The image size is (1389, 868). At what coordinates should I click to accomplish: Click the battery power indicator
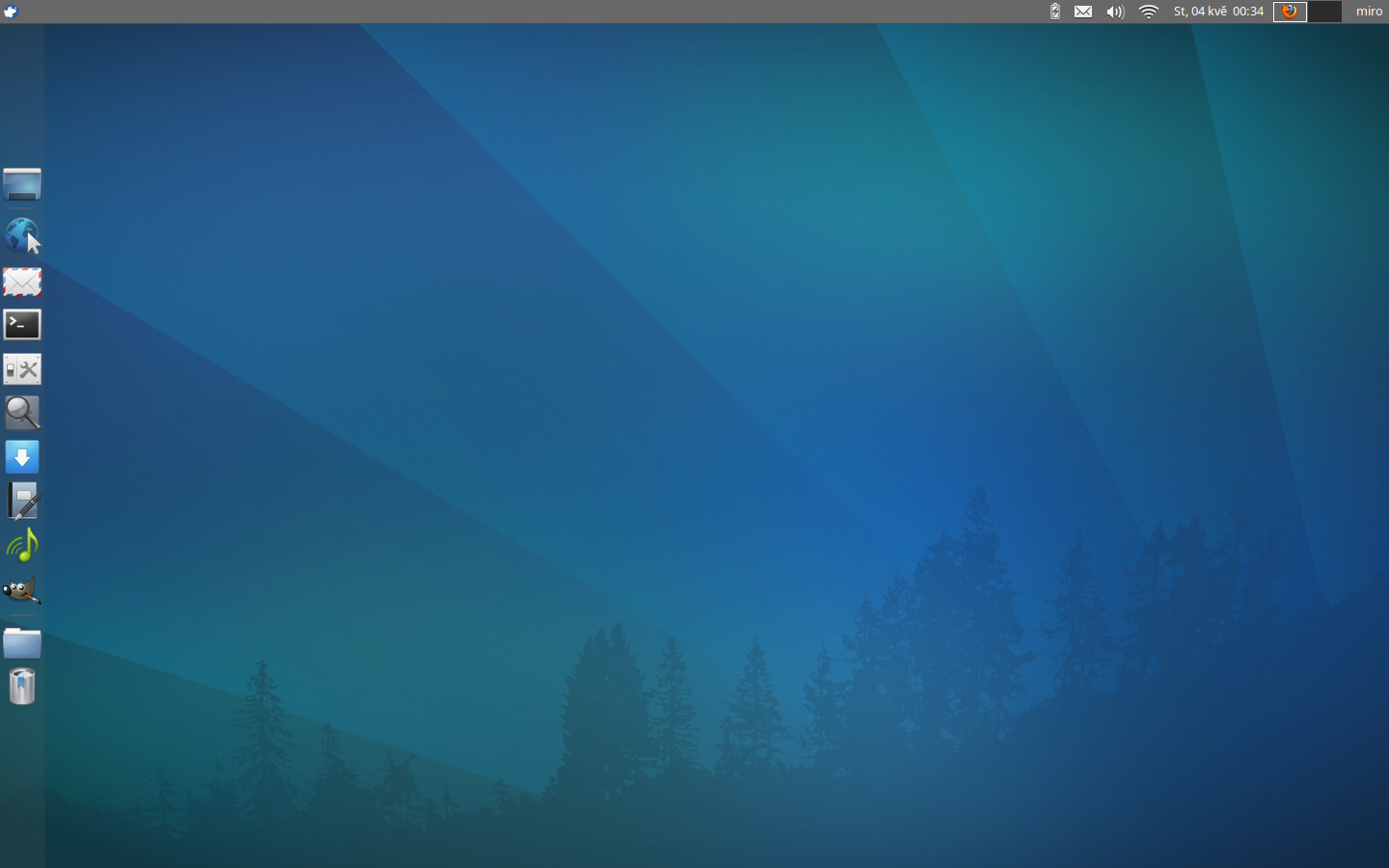1054,12
